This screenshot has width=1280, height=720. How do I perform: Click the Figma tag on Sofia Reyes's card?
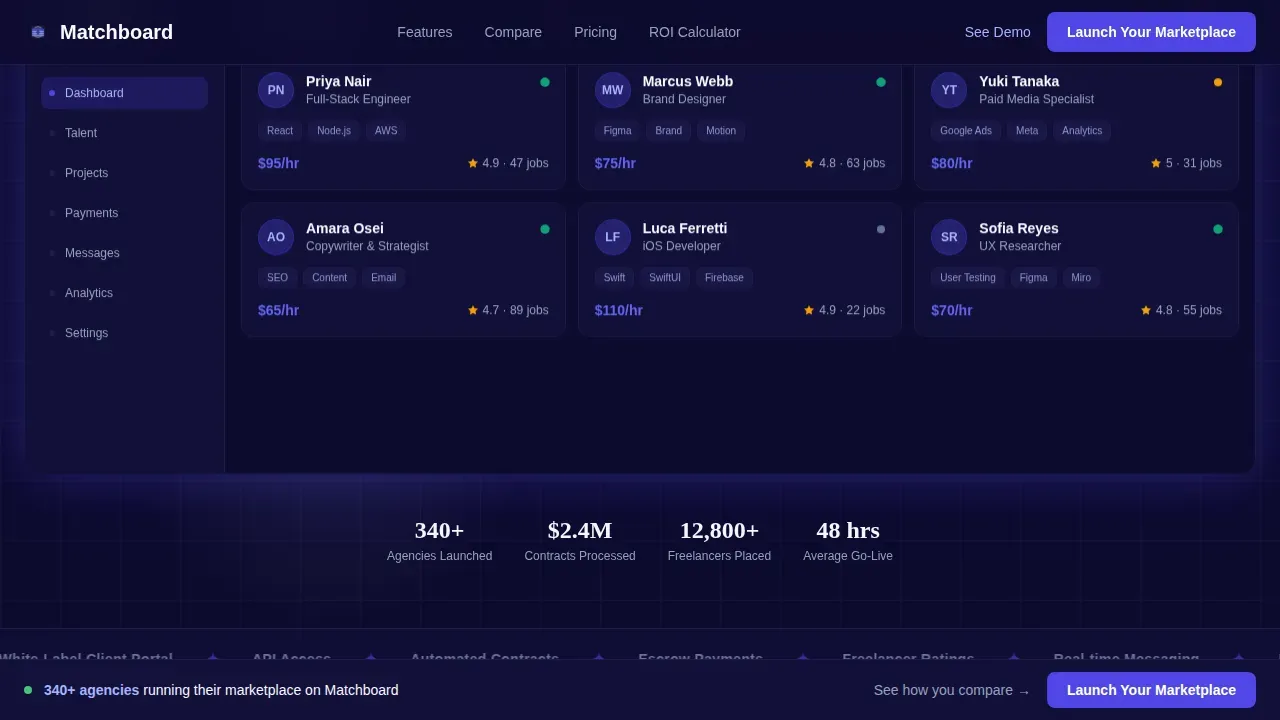pos(1034,278)
